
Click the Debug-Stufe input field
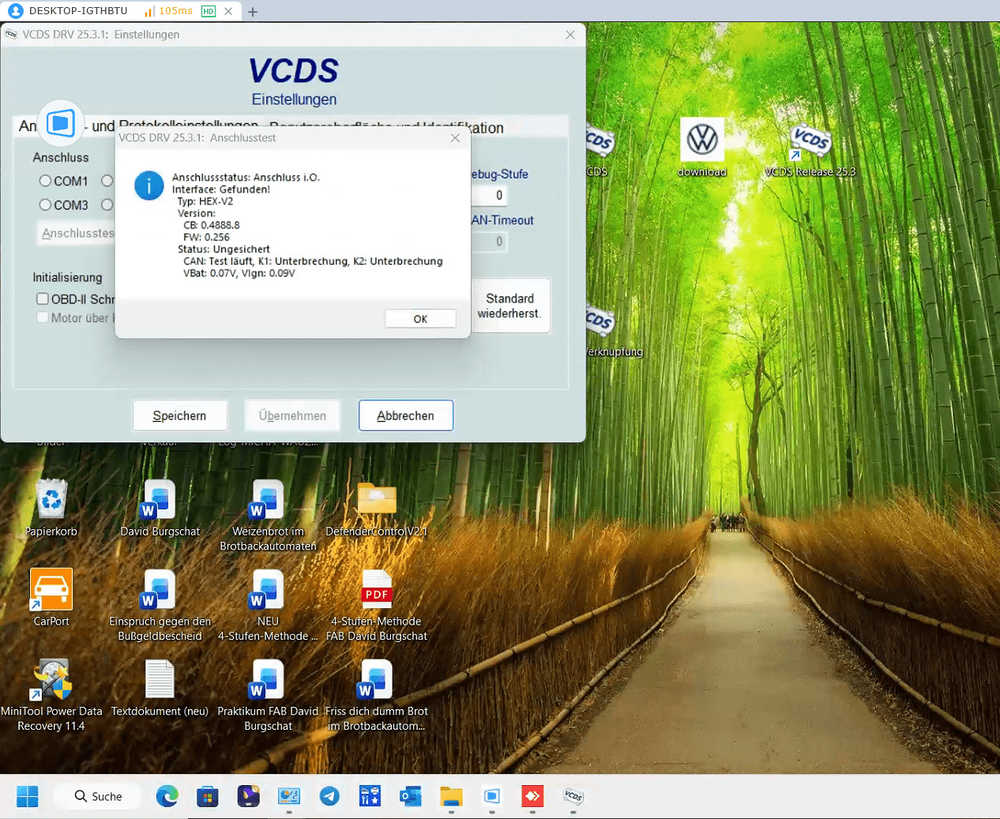click(488, 196)
